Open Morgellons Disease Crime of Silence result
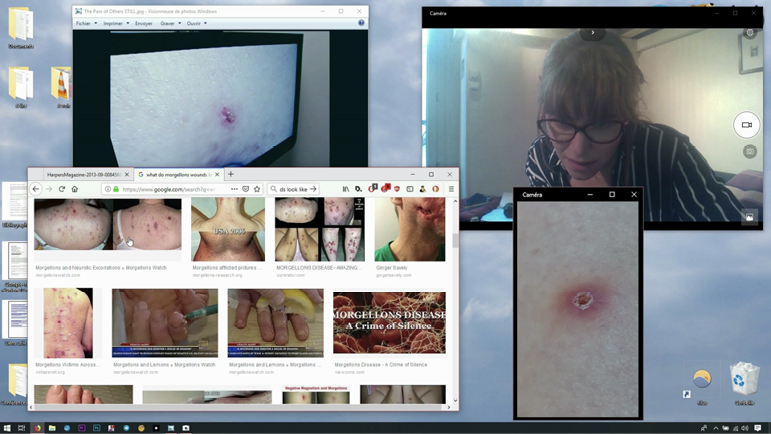 (x=389, y=323)
